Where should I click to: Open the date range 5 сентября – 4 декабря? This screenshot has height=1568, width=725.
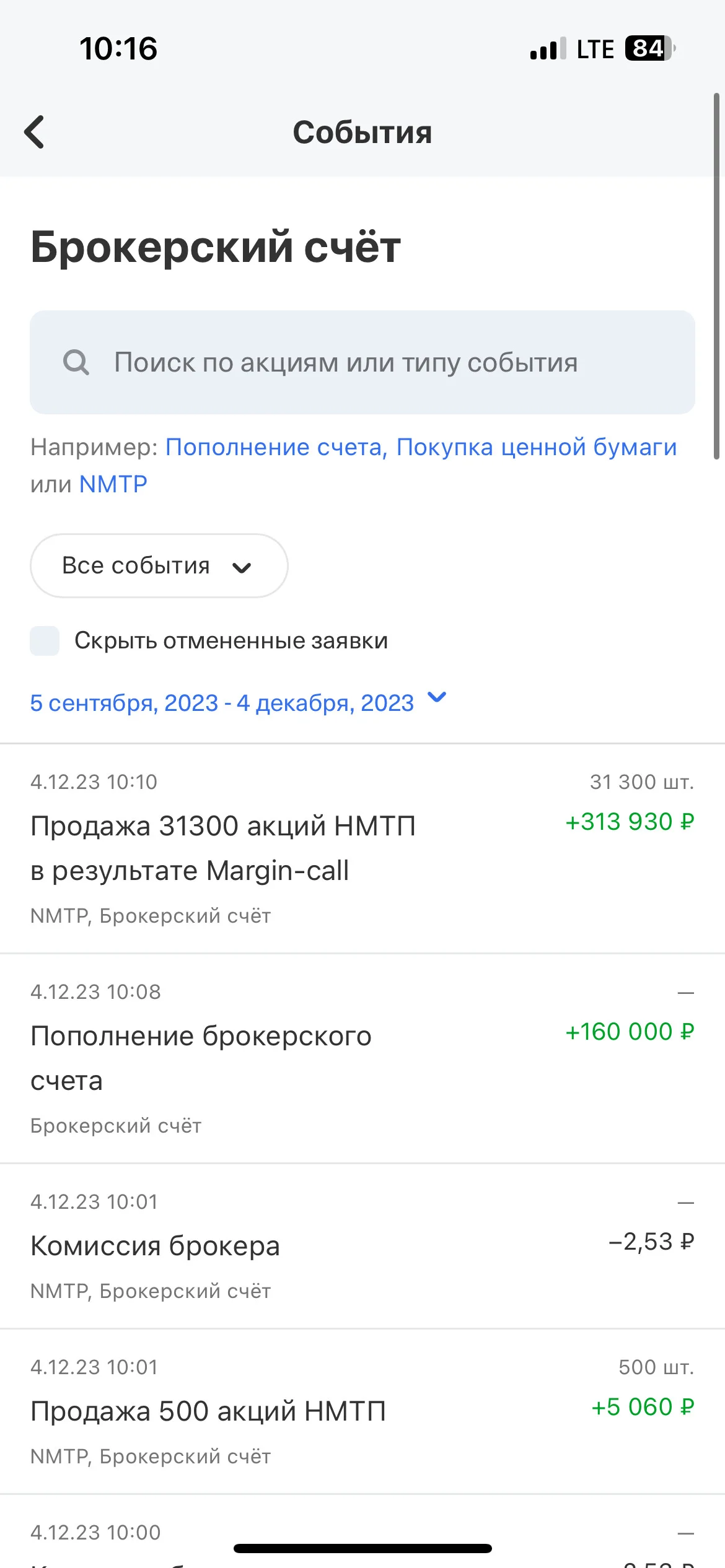tap(222, 703)
